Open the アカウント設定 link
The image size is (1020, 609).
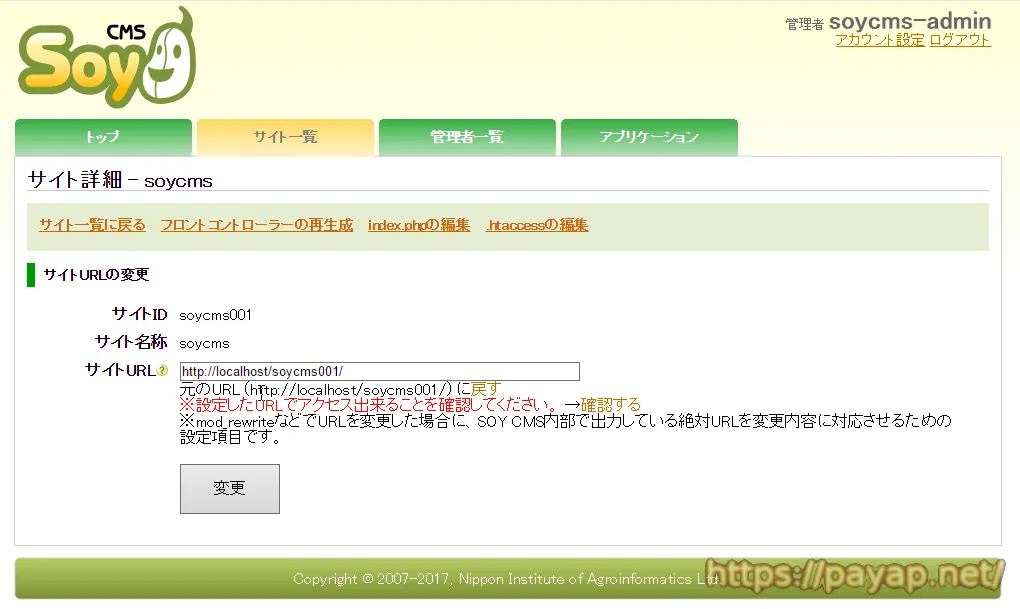pos(880,40)
